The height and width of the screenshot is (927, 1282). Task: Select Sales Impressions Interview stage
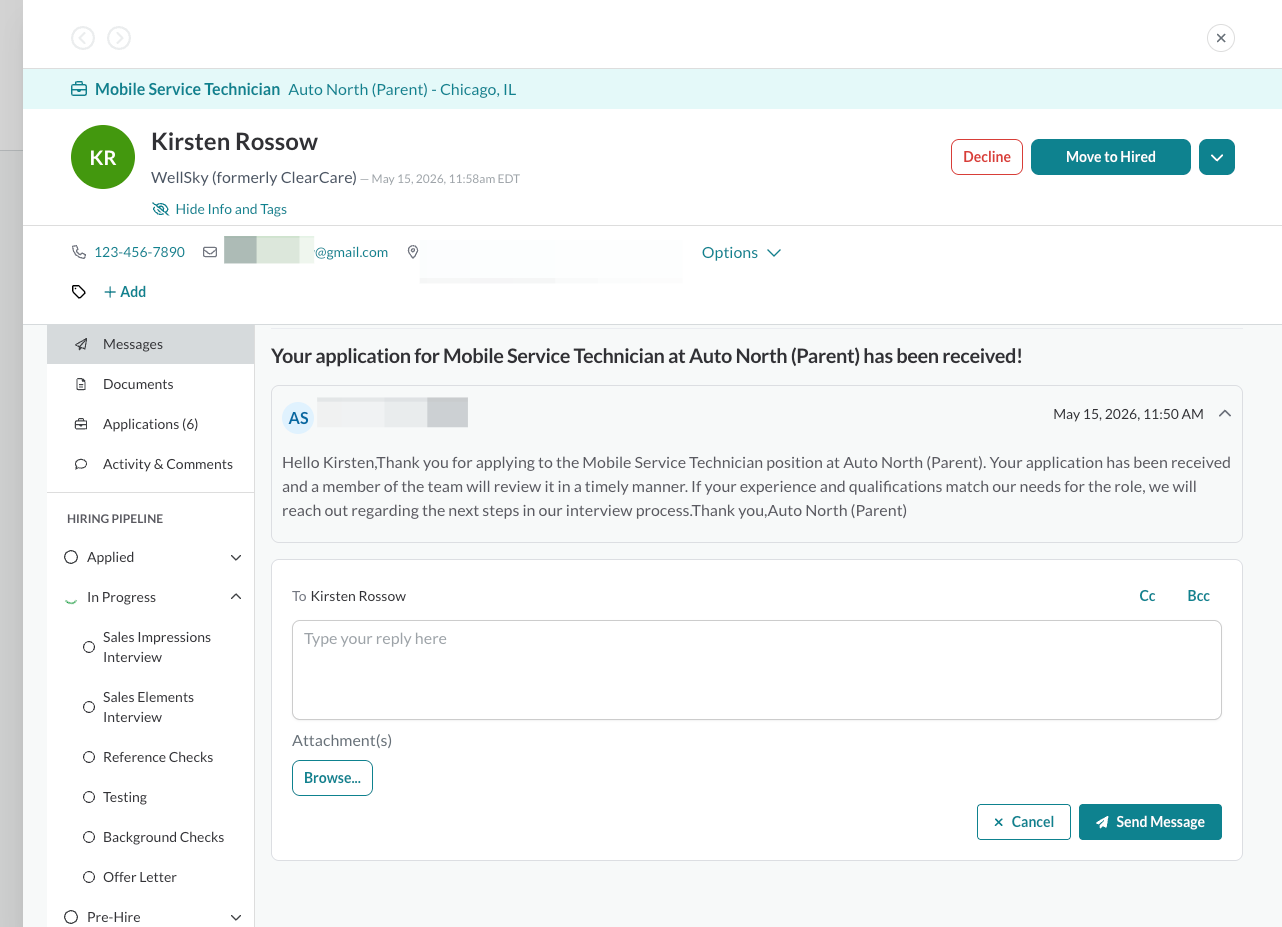coord(157,647)
